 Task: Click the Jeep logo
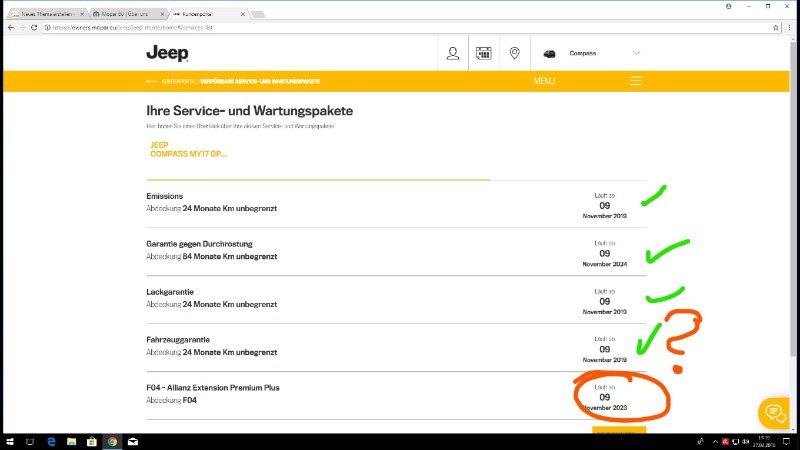pos(166,53)
